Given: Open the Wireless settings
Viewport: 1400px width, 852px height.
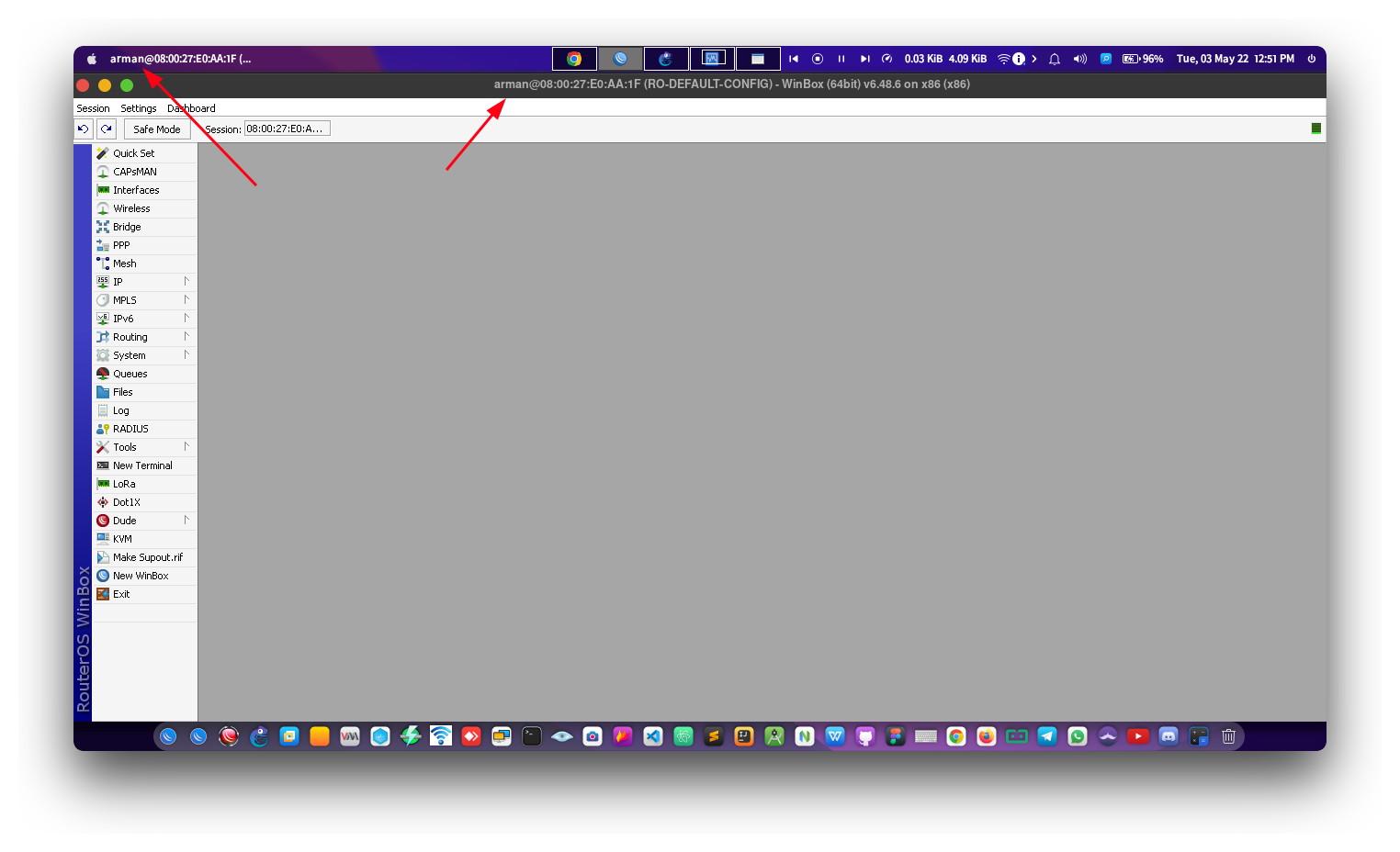Looking at the screenshot, I should (x=131, y=207).
